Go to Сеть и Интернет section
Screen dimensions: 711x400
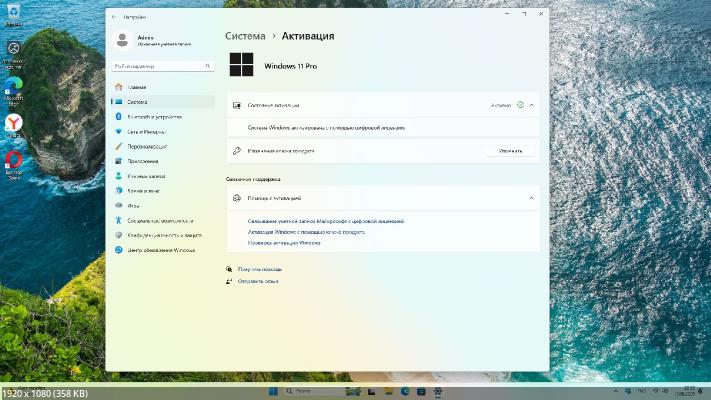point(163,132)
